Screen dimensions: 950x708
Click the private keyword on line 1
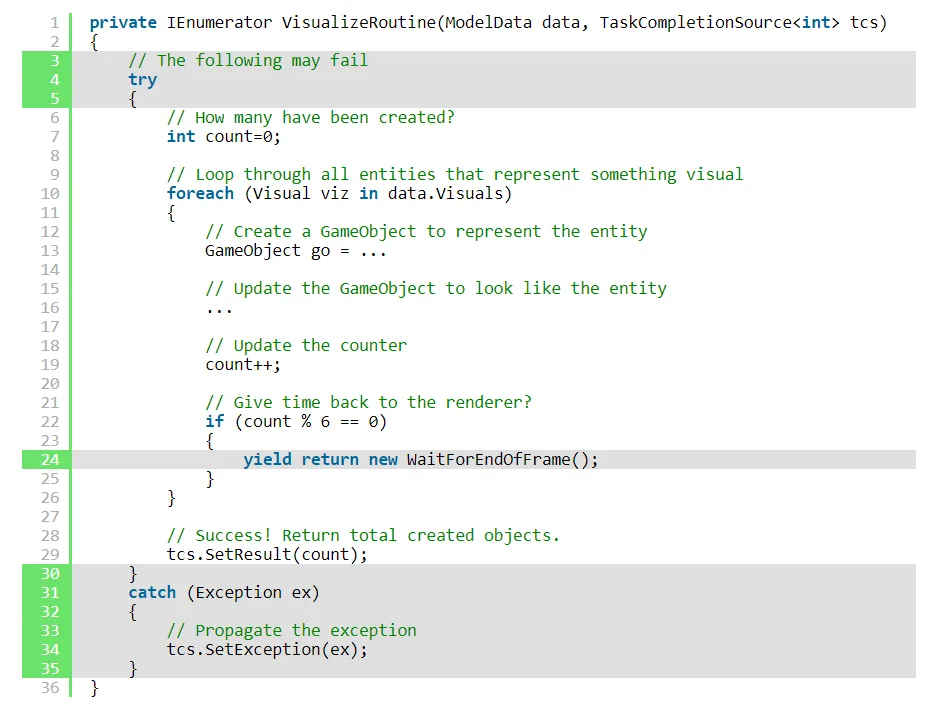pos(123,23)
